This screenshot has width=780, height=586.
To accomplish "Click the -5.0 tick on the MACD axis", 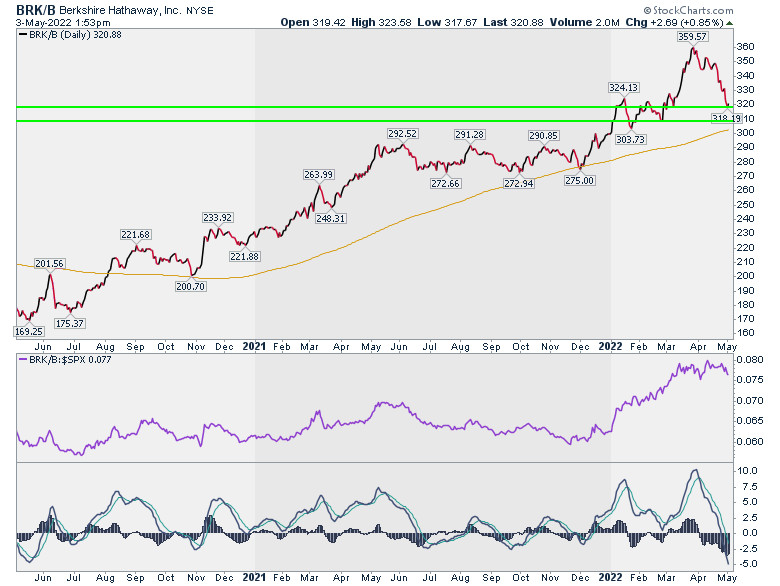I will tap(748, 564).
